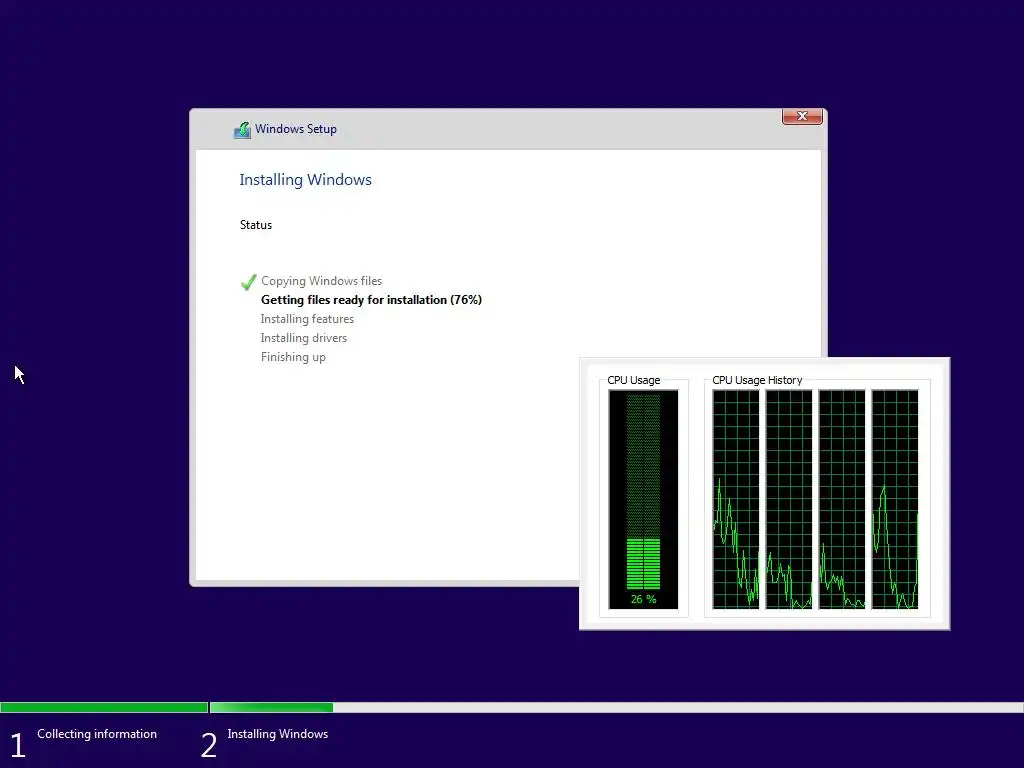Image resolution: width=1024 pixels, height=768 pixels.
Task: Click the Installing Windows bottom progress bar
Action: pos(616,707)
